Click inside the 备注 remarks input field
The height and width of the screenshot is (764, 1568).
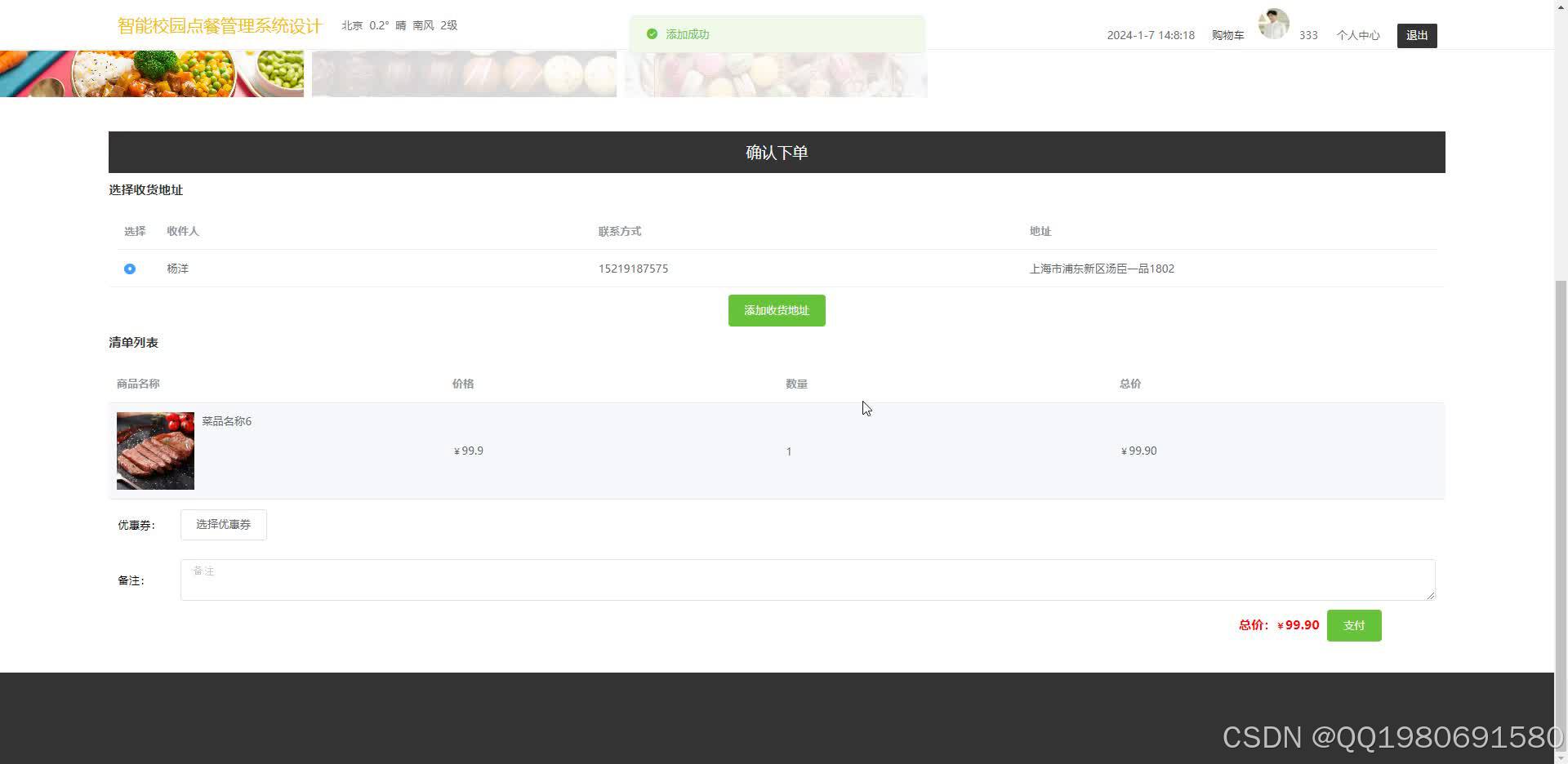point(807,580)
